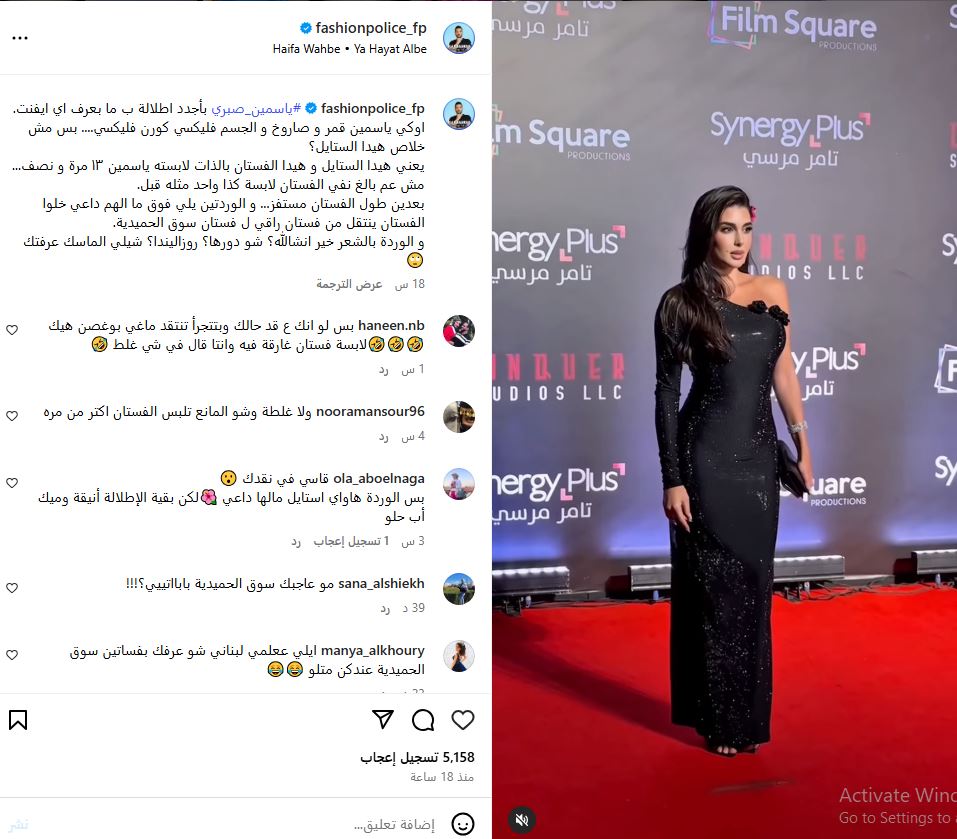Reply to haneen.nb's comment
This screenshot has height=839, width=957.
tap(383, 370)
